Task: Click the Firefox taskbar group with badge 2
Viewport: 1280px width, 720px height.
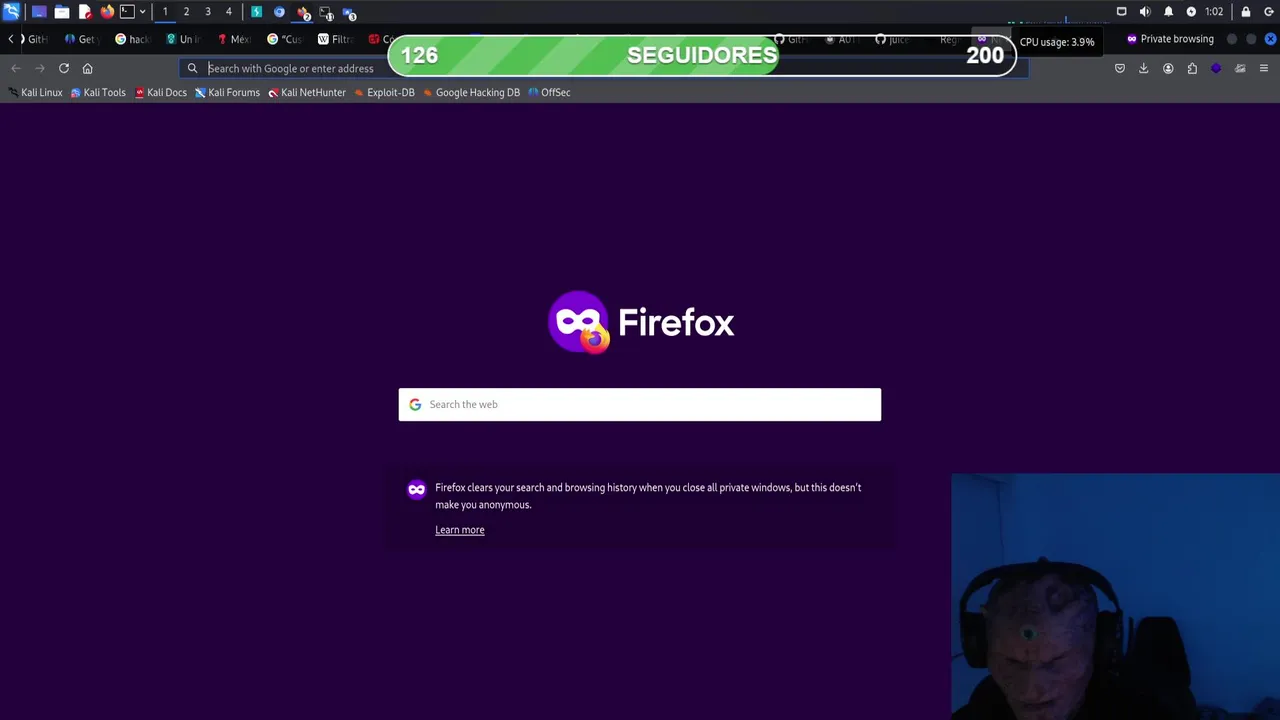Action: (304, 13)
